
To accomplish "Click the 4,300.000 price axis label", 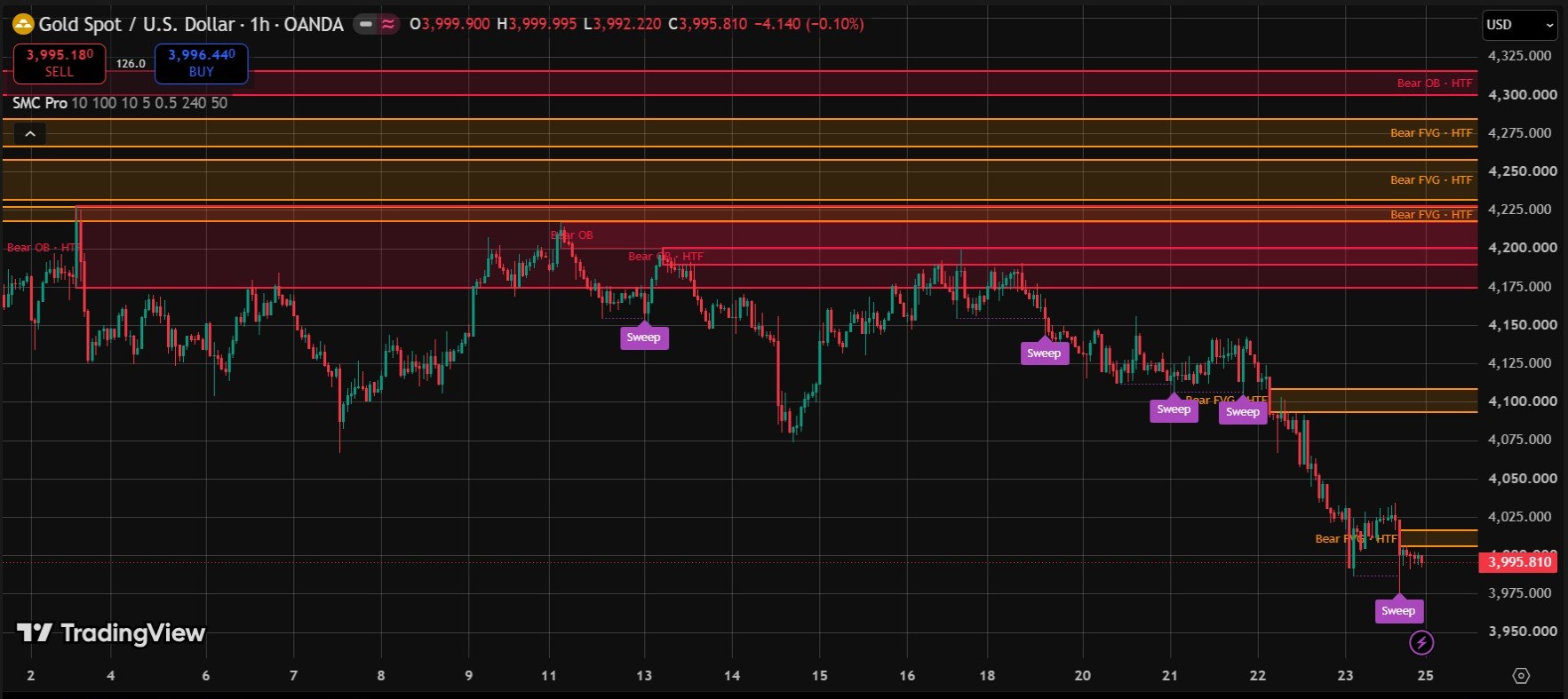I will click(x=1522, y=94).
